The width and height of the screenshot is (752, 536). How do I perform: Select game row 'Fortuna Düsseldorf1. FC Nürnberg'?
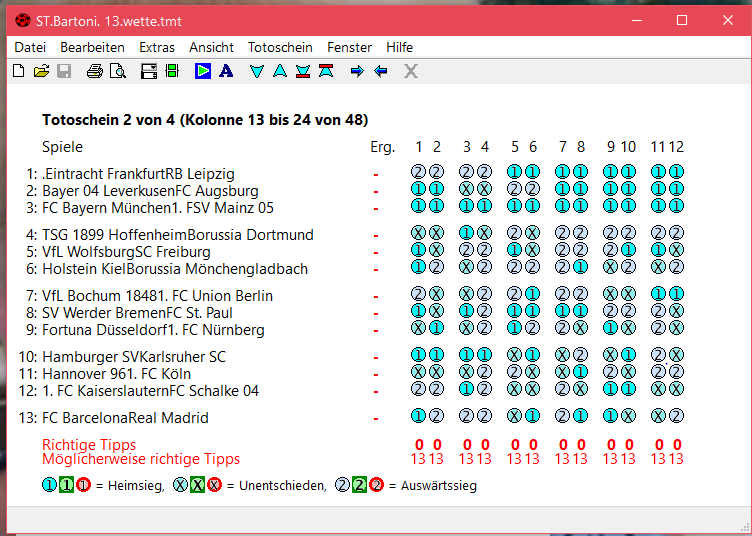[153, 330]
